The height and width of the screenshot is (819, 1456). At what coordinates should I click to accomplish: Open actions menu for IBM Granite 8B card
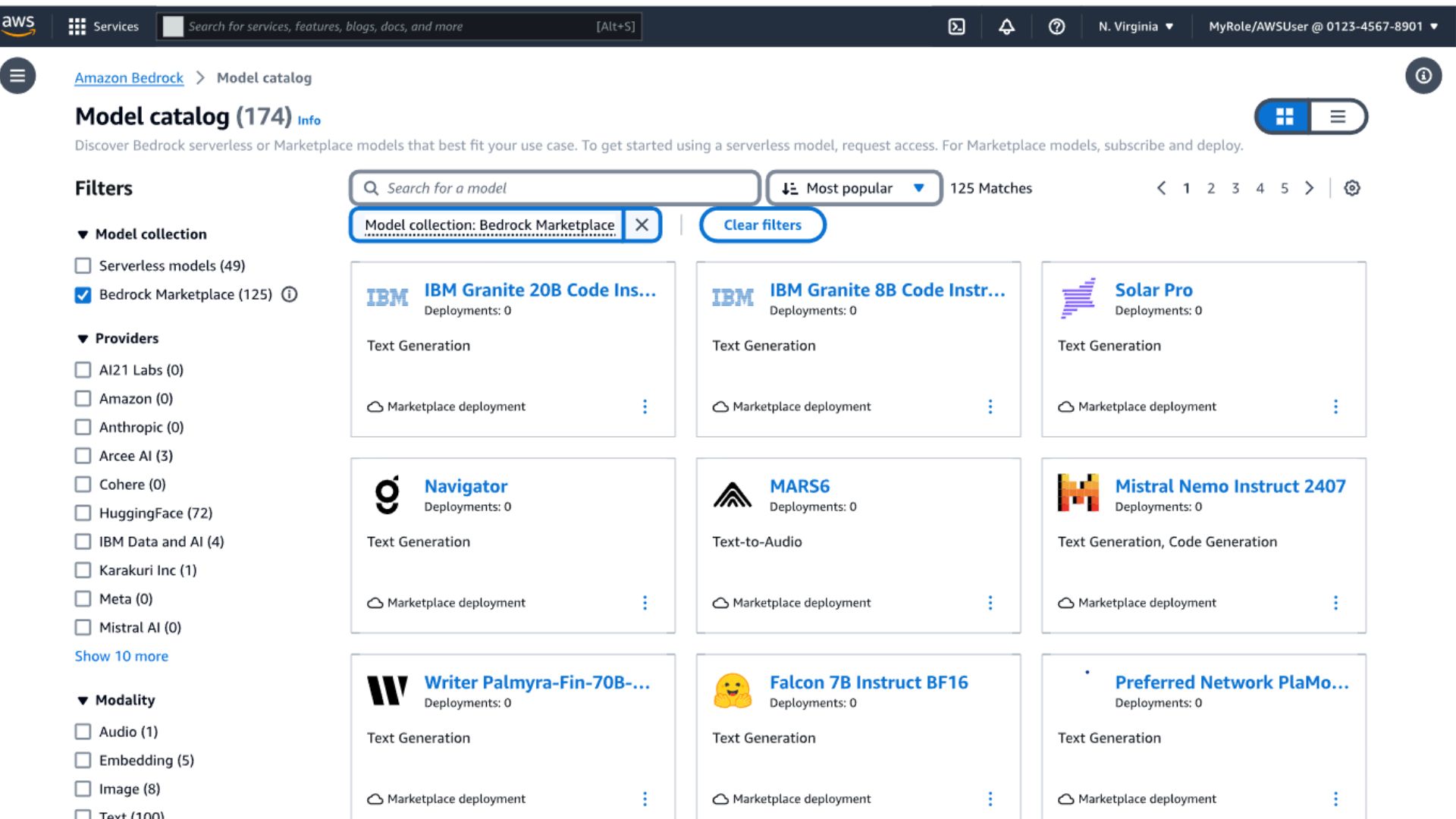(990, 406)
